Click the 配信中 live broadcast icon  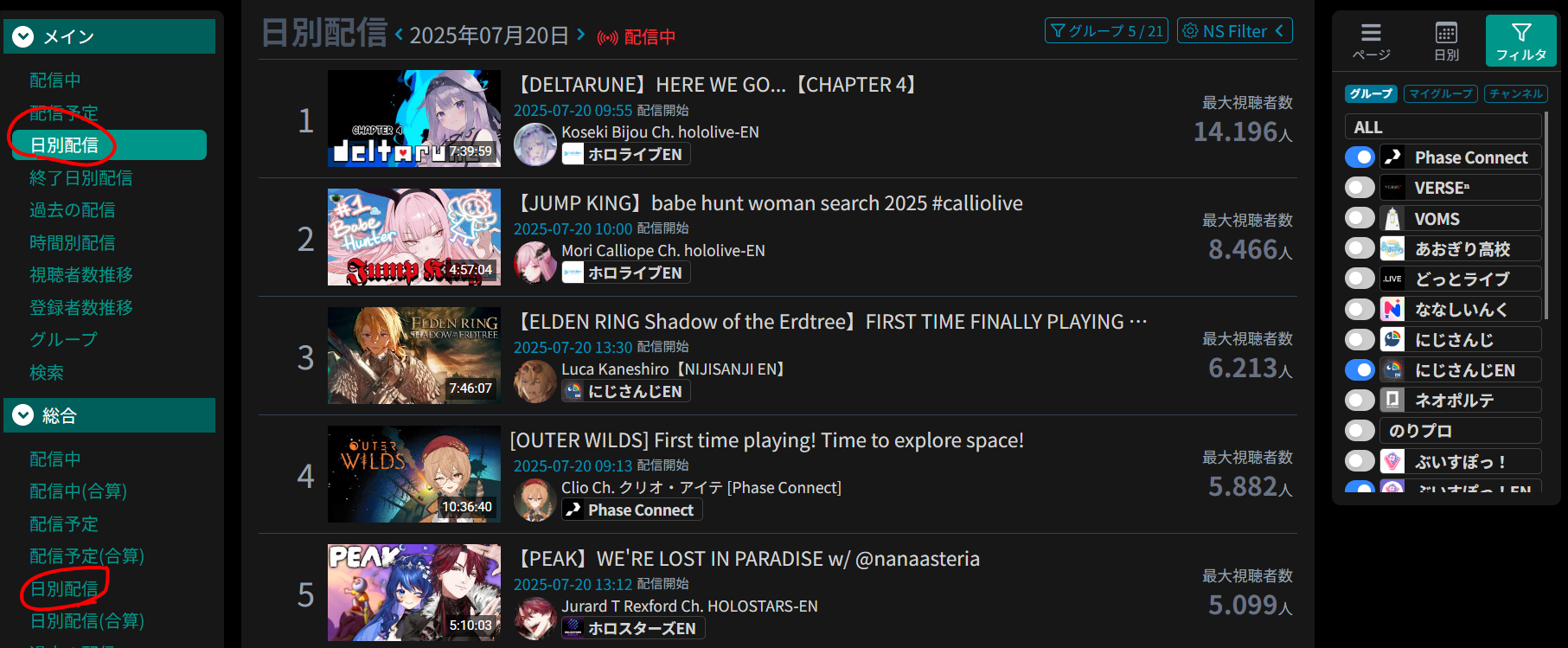[x=608, y=37]
